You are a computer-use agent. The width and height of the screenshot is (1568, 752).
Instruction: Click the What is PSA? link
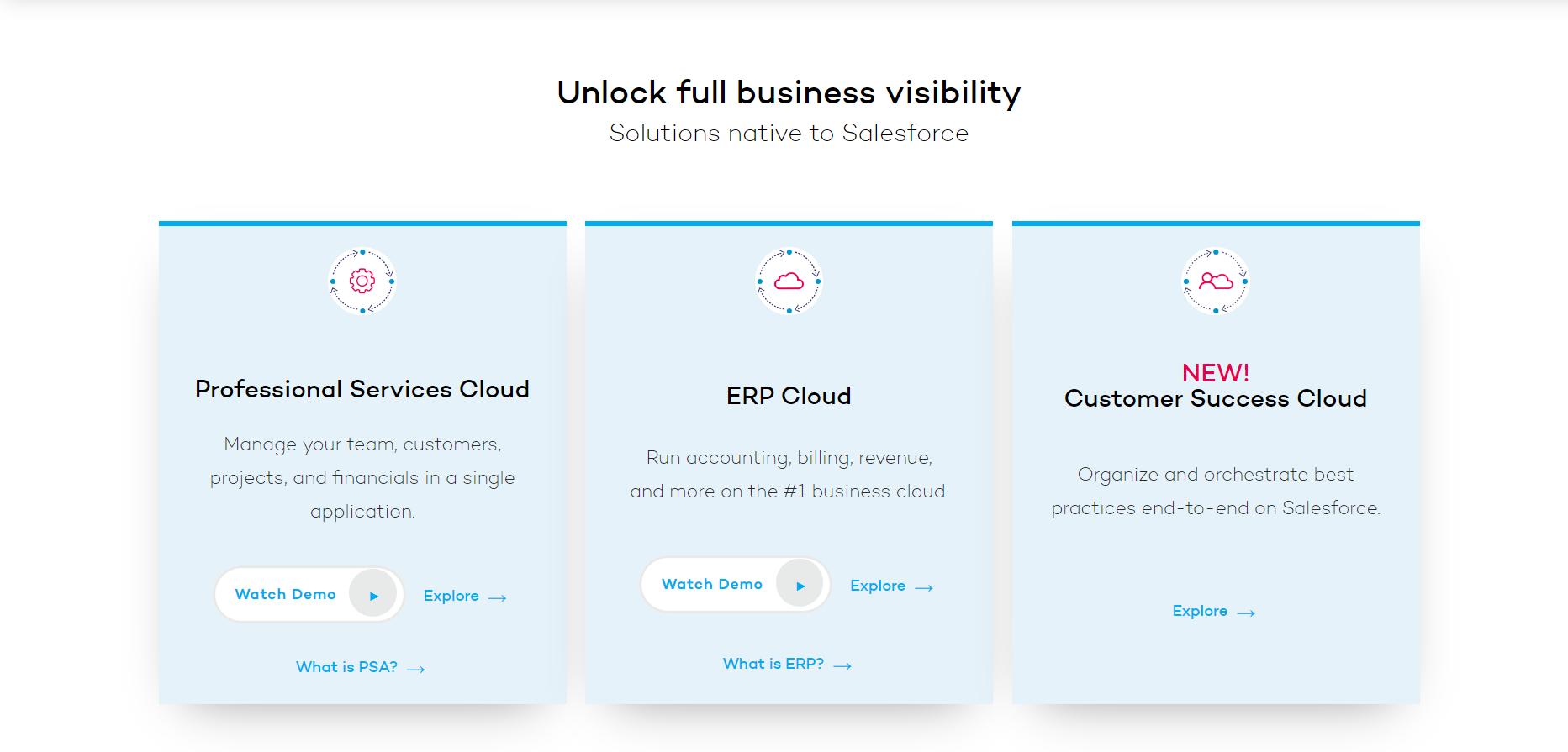point(346,666)
